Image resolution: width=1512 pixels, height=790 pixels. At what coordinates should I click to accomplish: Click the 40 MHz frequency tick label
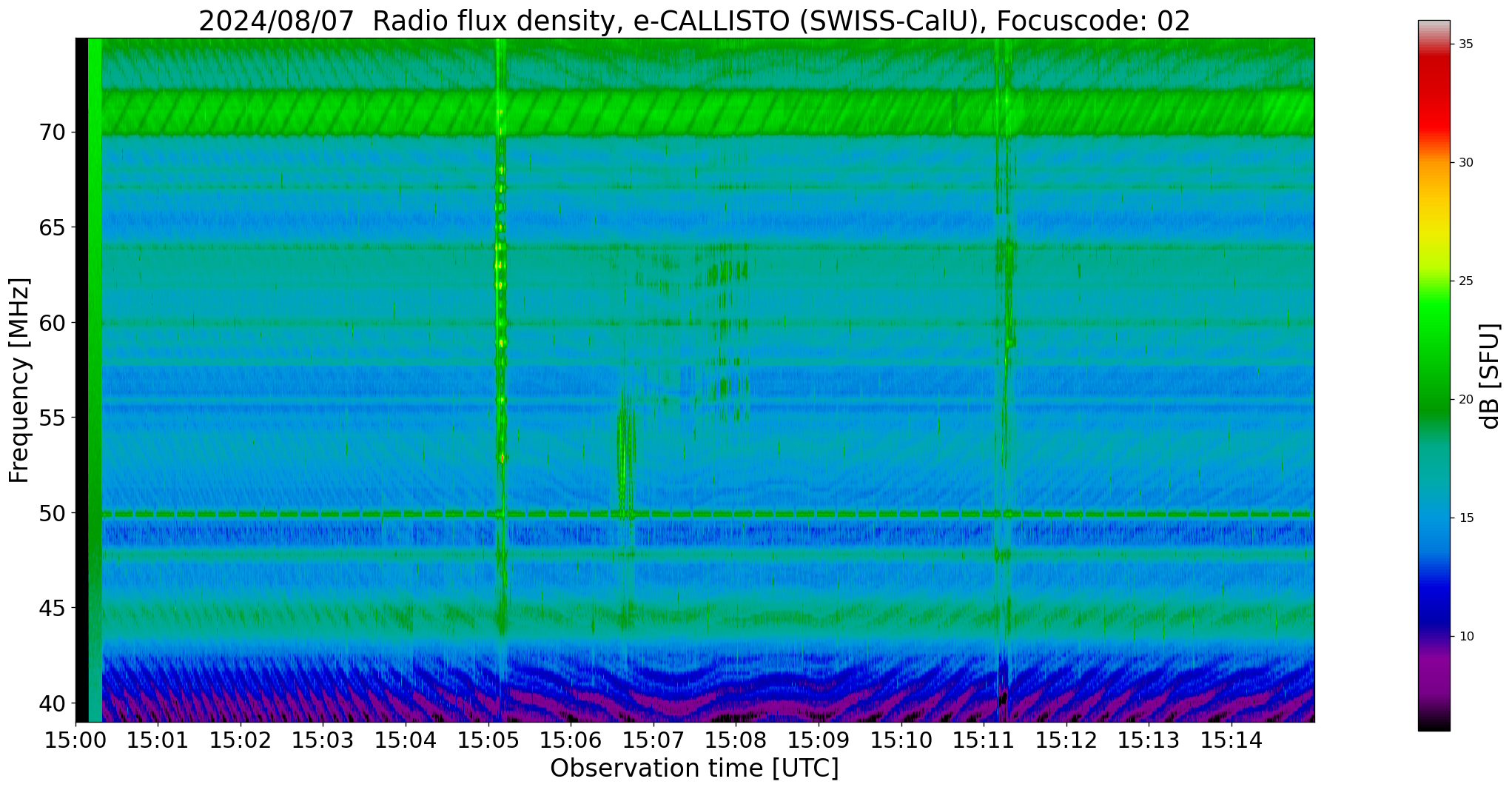pyautogui.click(x=52, y=703)
